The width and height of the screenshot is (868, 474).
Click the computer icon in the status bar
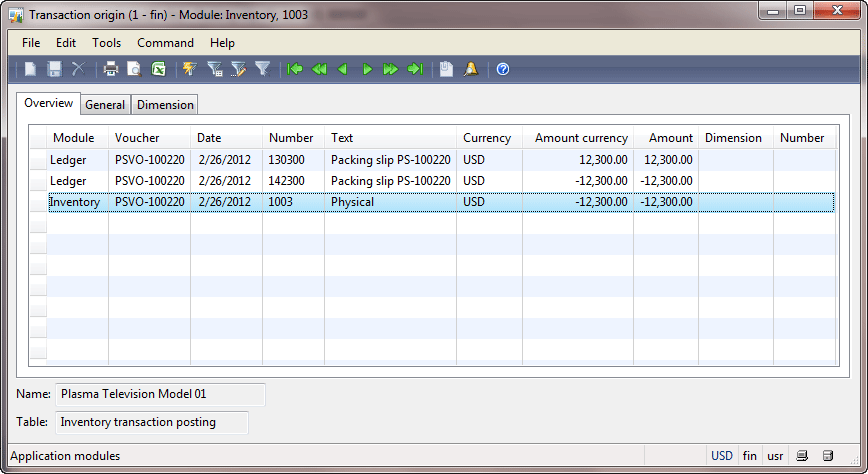tap(802, 456)
